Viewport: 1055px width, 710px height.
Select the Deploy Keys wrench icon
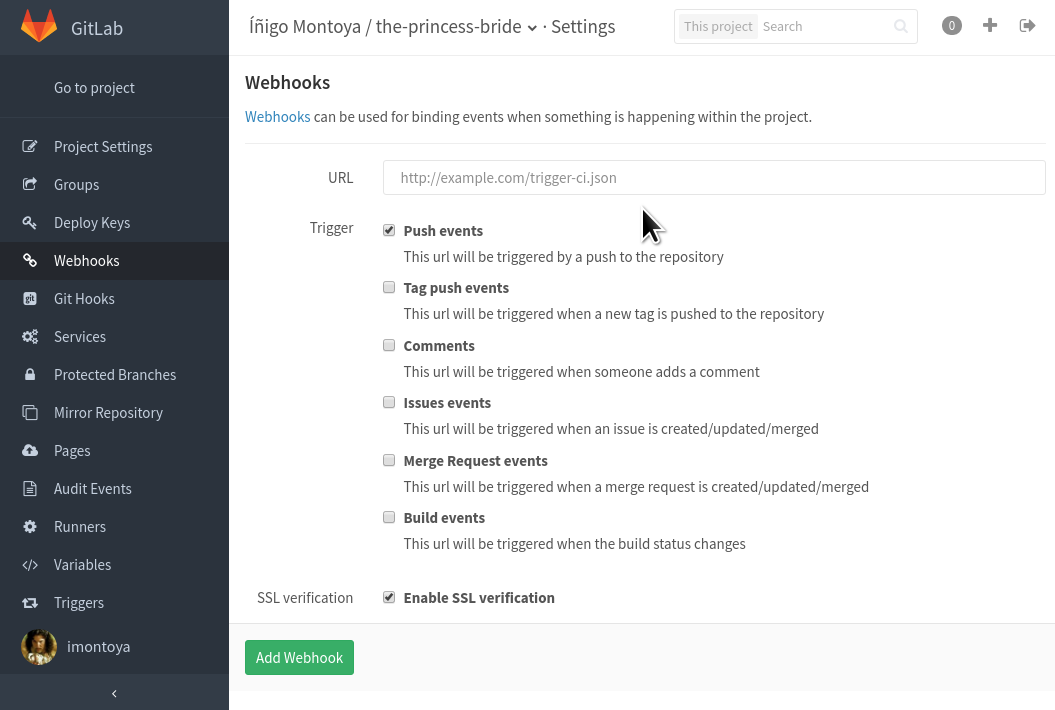(30, 222)
